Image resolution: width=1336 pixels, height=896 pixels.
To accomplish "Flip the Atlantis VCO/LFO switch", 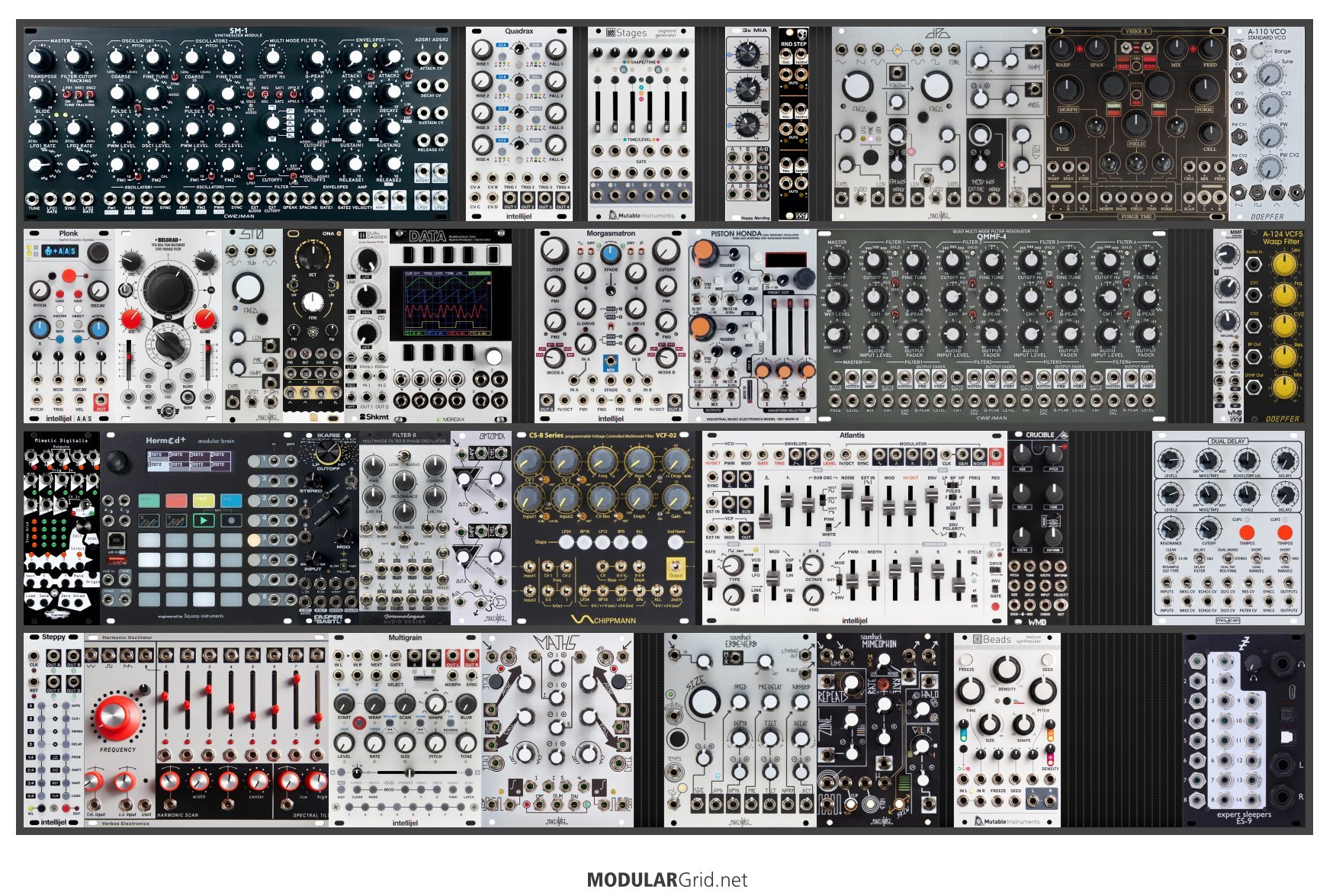I will coord(756,569).
